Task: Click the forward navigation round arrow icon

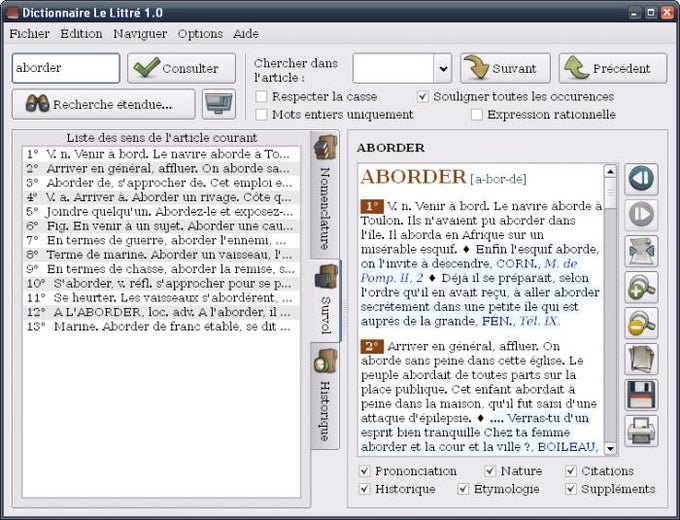Action: point(641,215)
